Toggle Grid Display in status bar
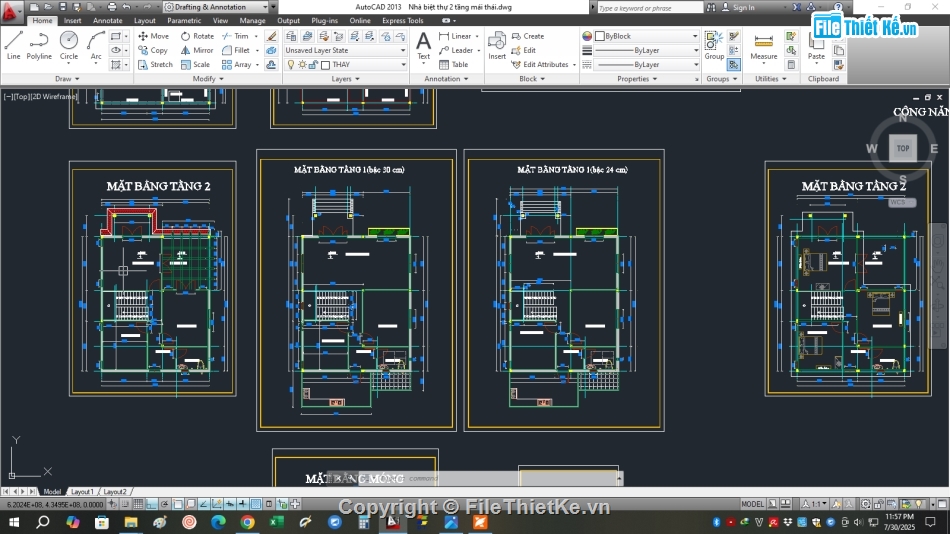 point(138,504)
